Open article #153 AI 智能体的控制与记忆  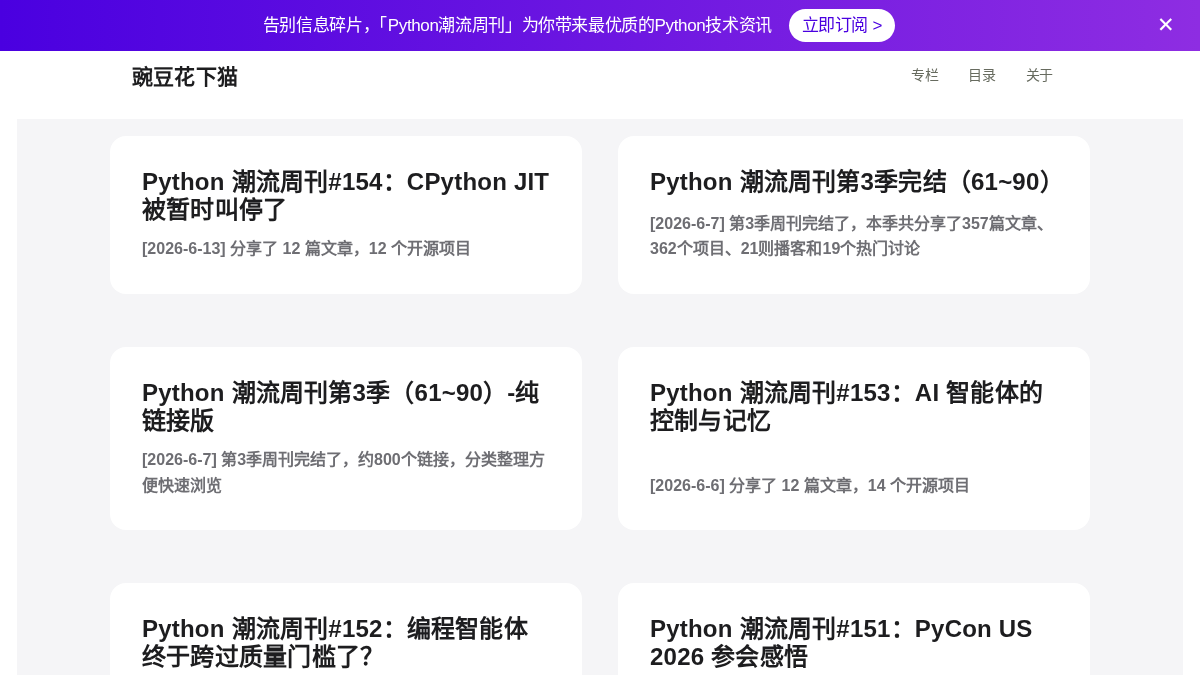point(846,406)
